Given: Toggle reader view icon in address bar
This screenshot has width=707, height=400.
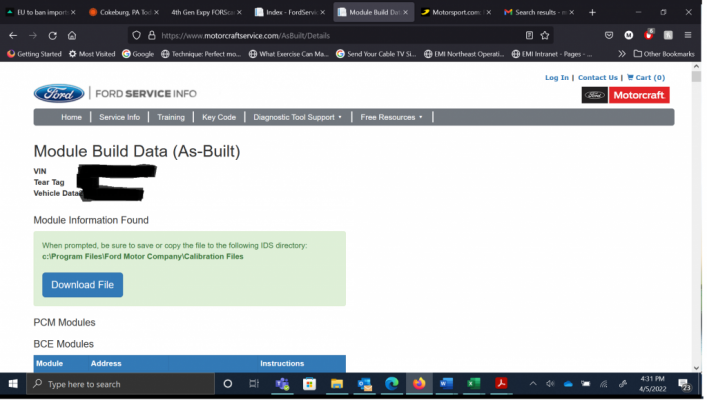Looking at the screenshot, I should (x=529, y=35).
